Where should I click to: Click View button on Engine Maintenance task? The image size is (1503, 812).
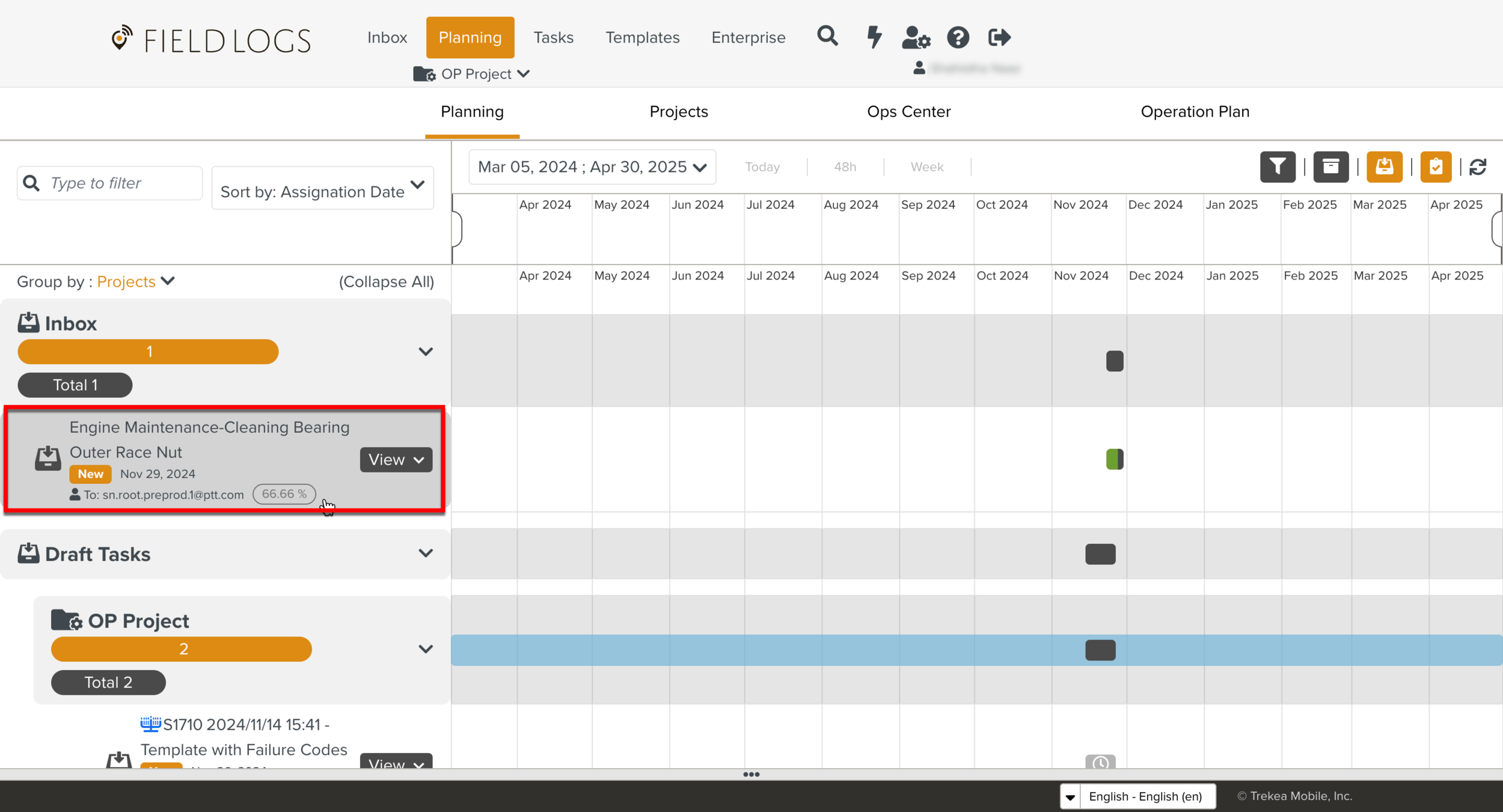[x=396, y=460]
